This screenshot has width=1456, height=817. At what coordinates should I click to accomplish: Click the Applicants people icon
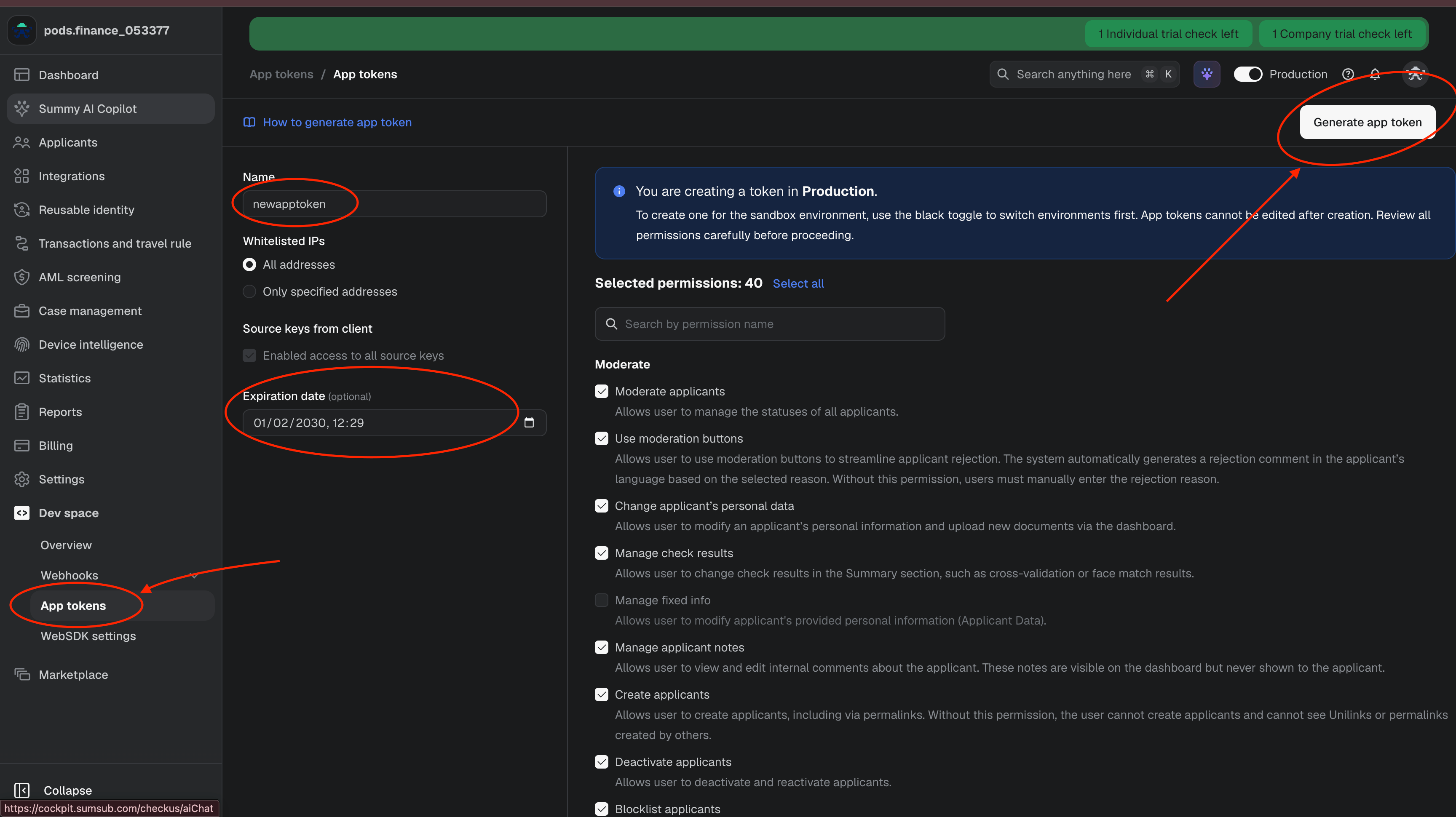[21, 142]
